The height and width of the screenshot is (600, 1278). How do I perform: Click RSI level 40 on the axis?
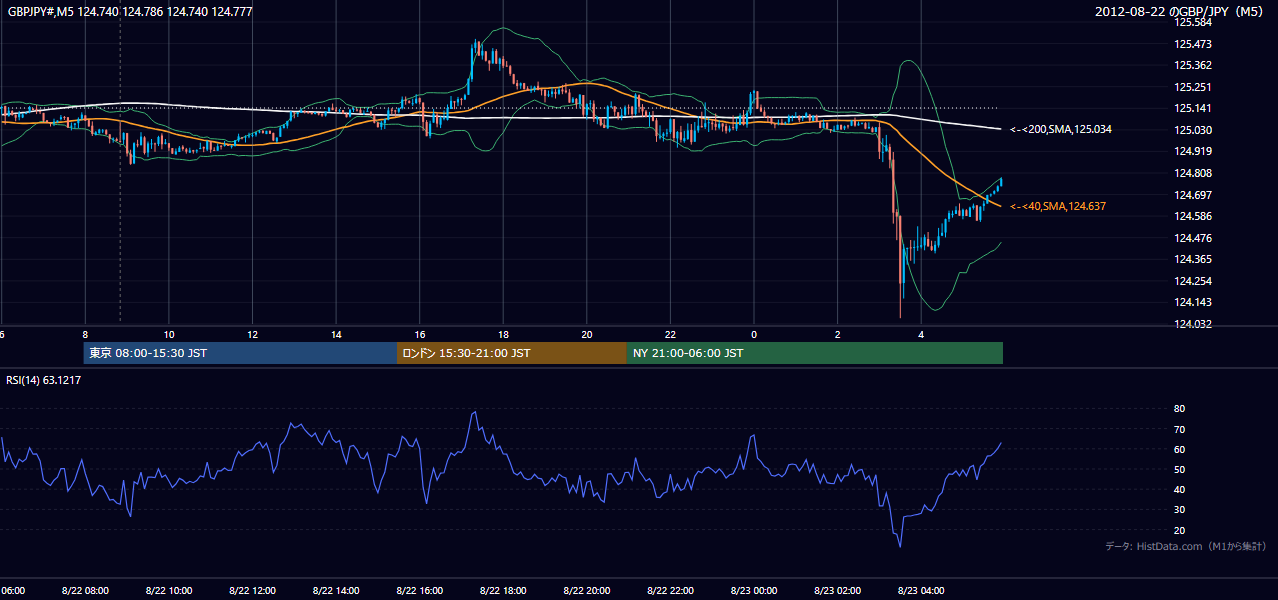1179,489
